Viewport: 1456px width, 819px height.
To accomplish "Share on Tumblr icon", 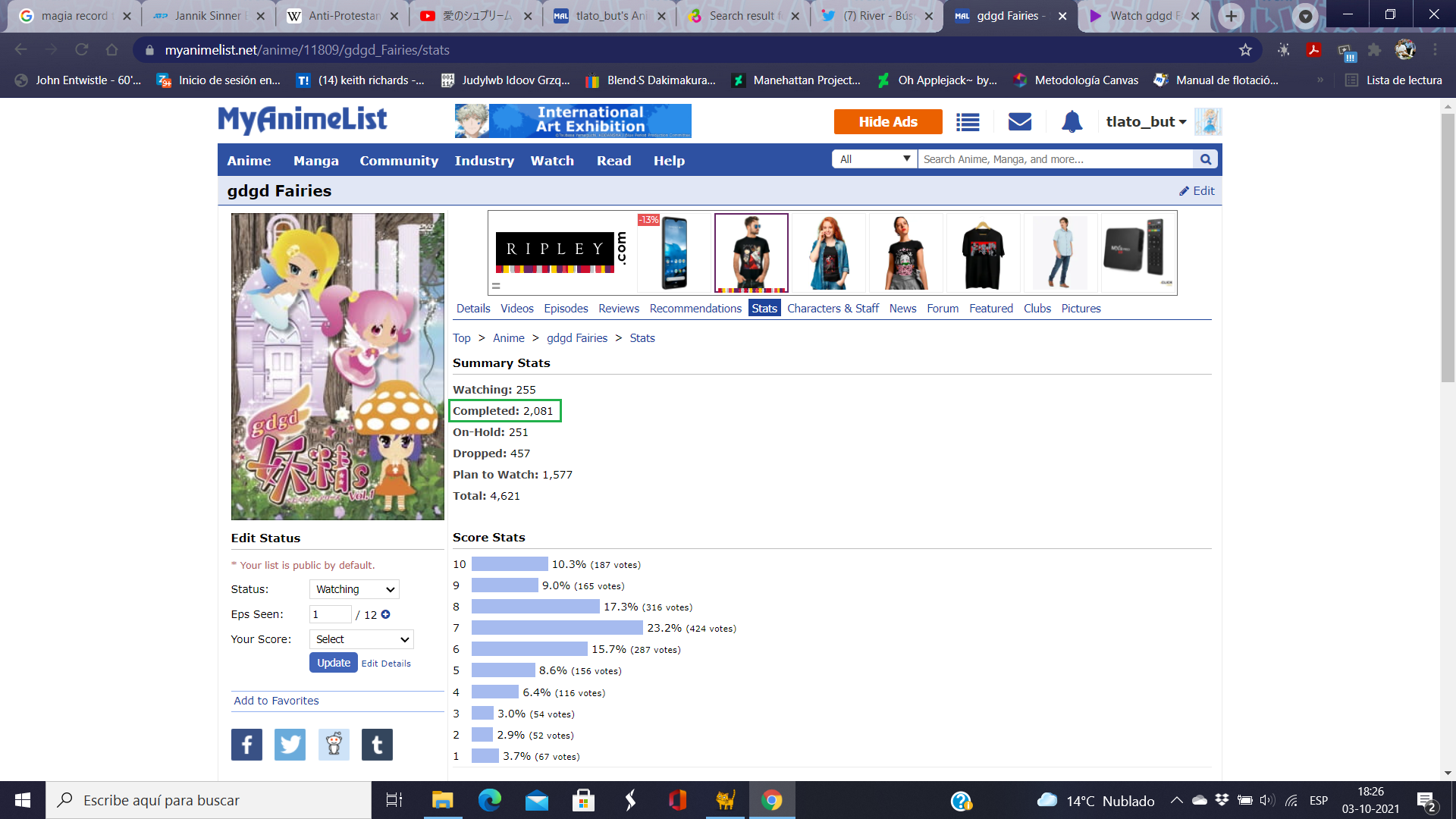I will [377, 745].
